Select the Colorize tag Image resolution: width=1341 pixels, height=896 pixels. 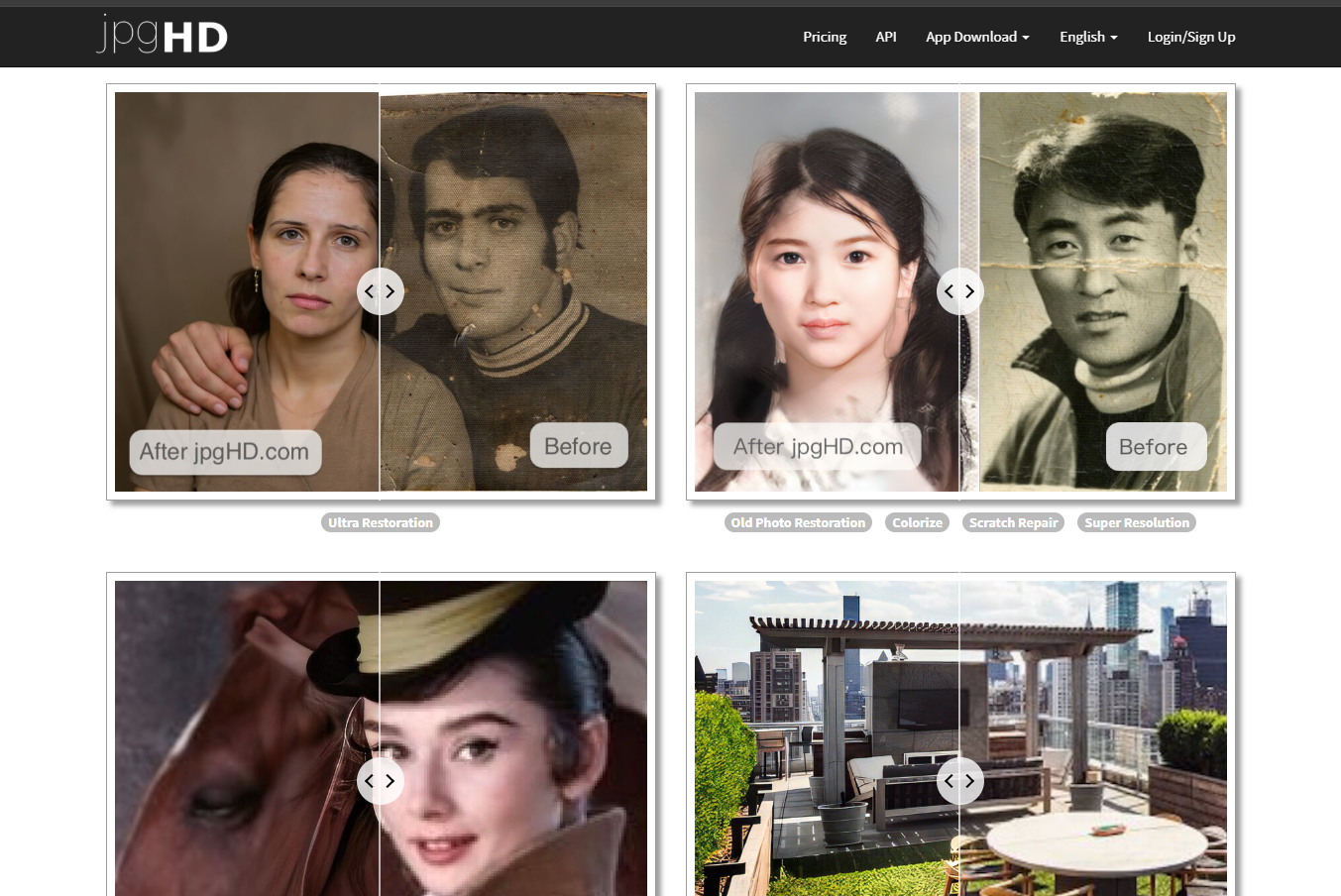coord(918,522)
